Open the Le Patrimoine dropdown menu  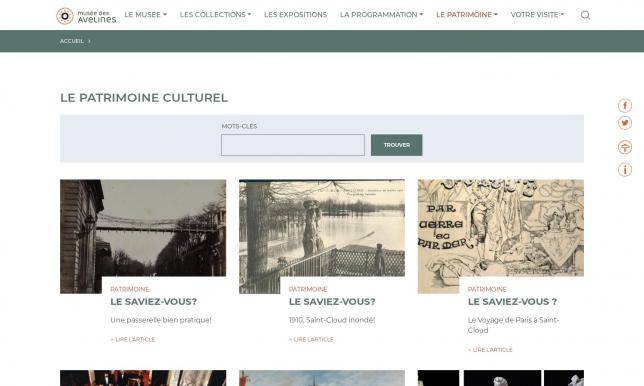pyautogui.click(x=467, y=15)
